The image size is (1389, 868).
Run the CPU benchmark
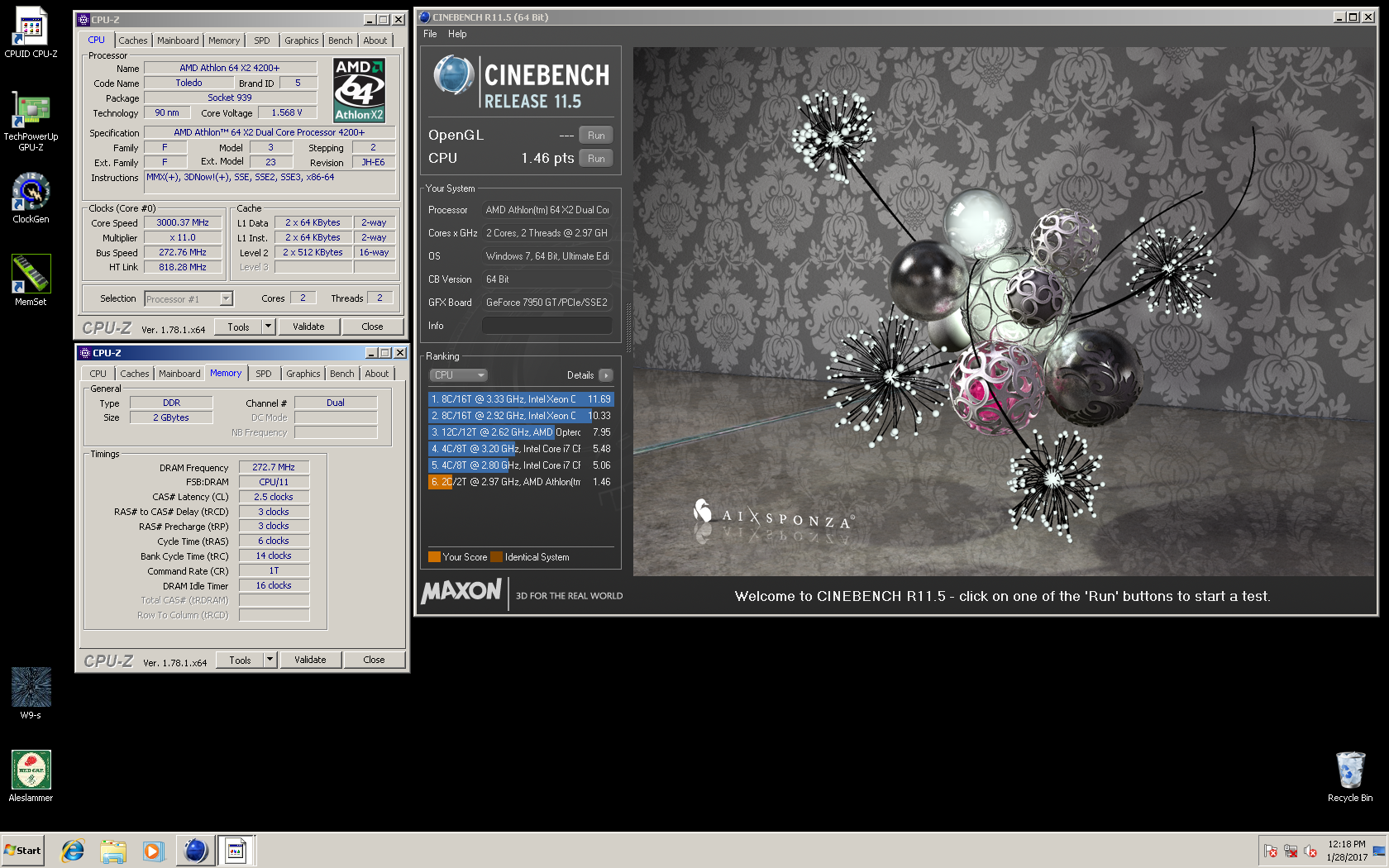596,159
